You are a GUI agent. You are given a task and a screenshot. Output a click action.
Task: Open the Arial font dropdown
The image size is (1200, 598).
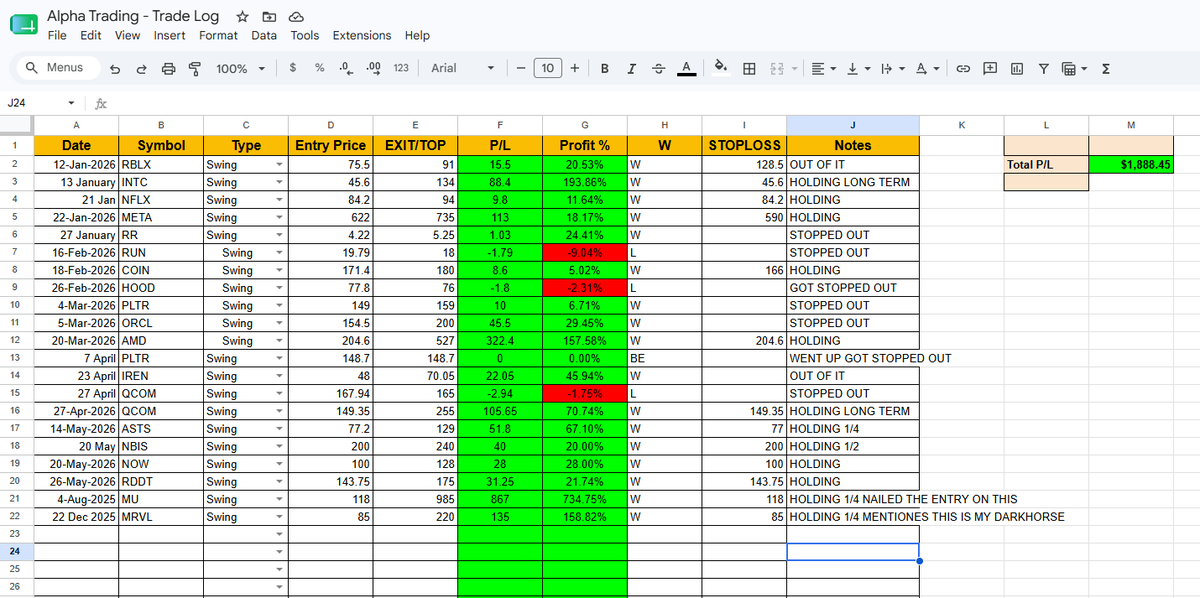[462, 68]
